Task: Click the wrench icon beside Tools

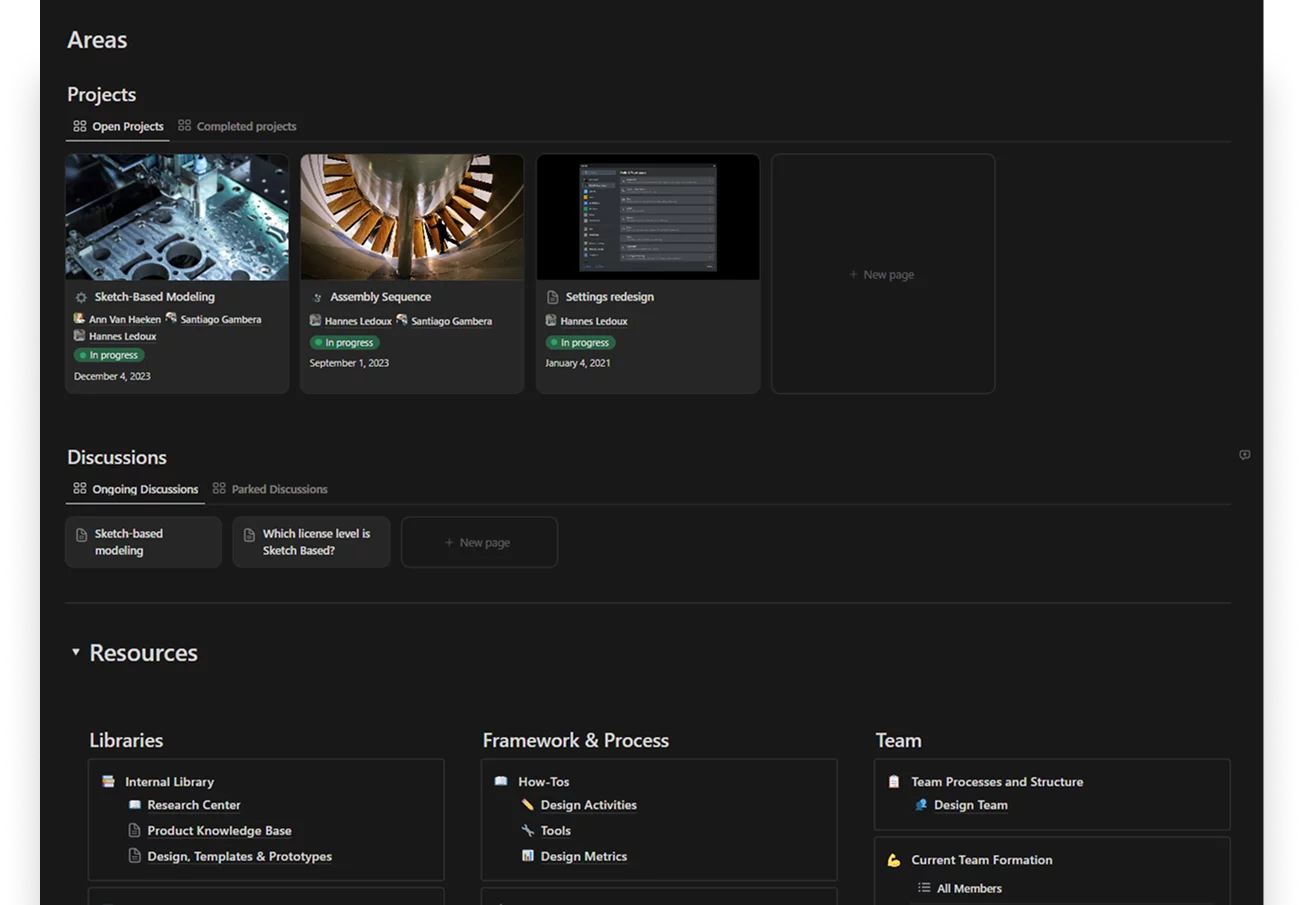Action: 528,831
